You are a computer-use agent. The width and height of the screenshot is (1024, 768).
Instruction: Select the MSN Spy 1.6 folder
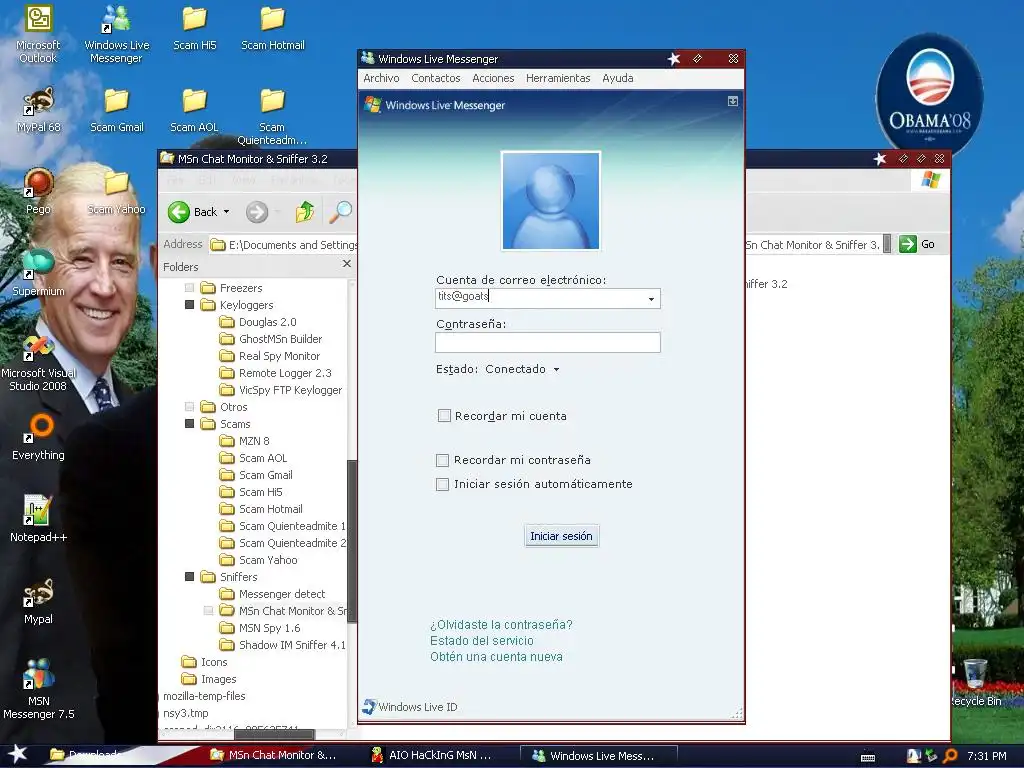(x=260, y=628)
